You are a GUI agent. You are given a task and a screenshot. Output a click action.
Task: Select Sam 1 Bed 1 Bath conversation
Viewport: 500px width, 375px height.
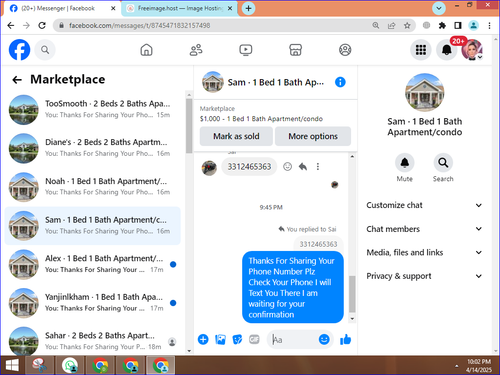coord(92,226)
